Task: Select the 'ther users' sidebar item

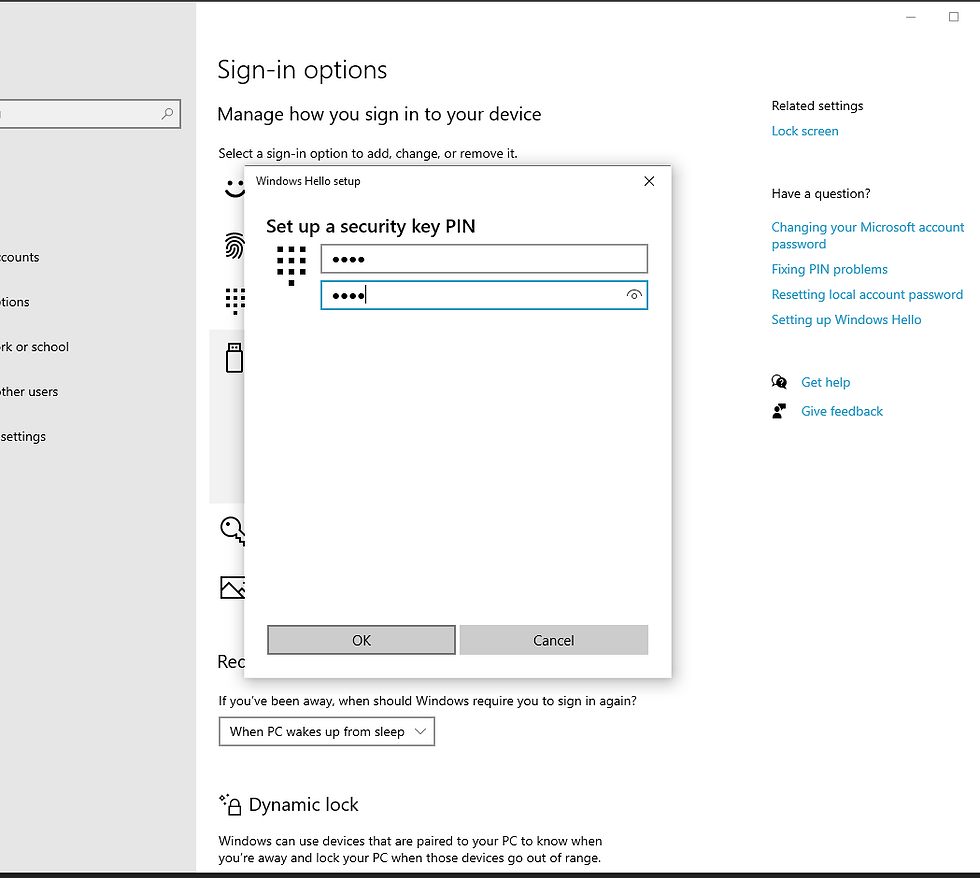Action: click(29, 392)
